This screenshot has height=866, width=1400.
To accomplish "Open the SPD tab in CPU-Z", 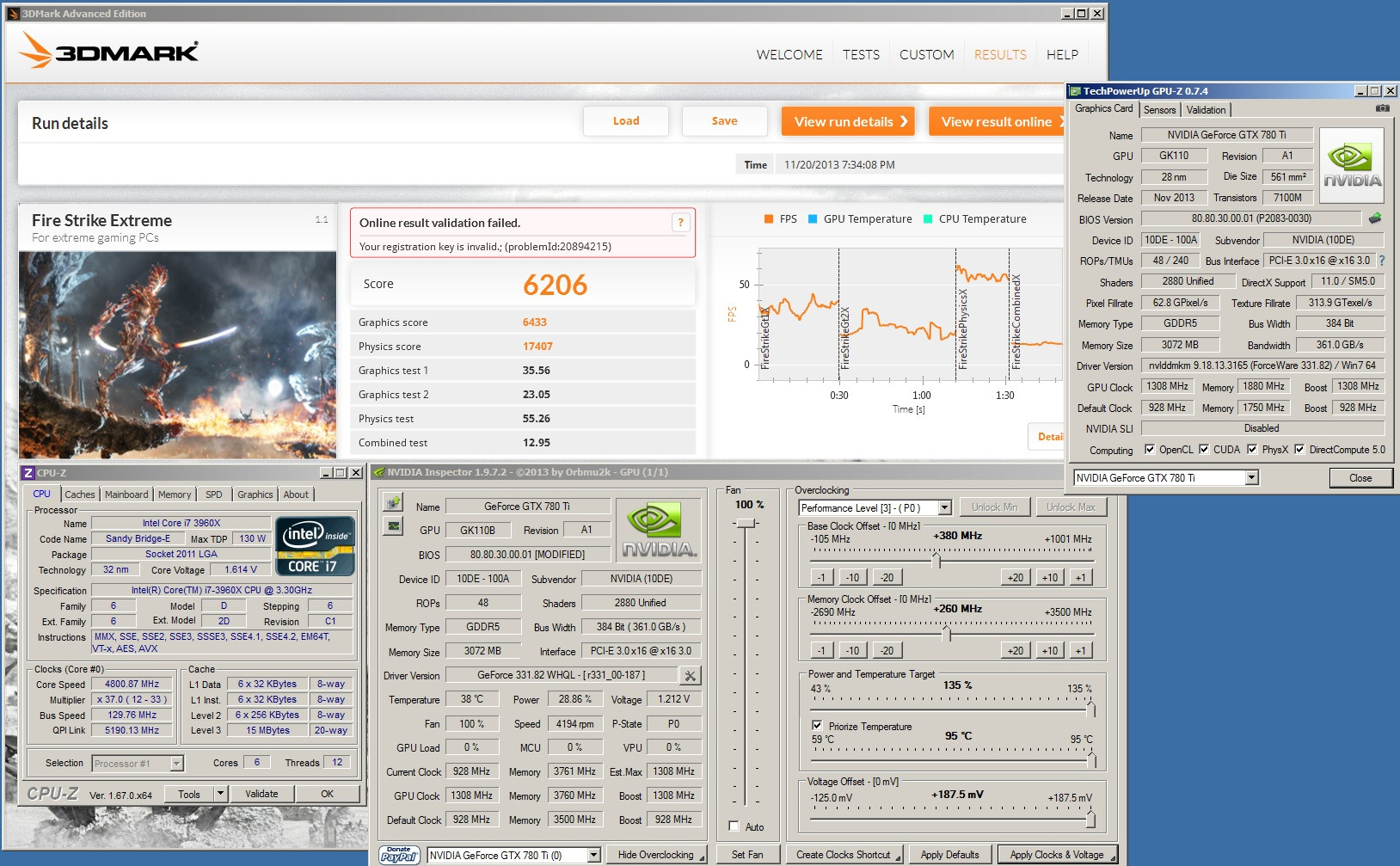I will 214,494.
